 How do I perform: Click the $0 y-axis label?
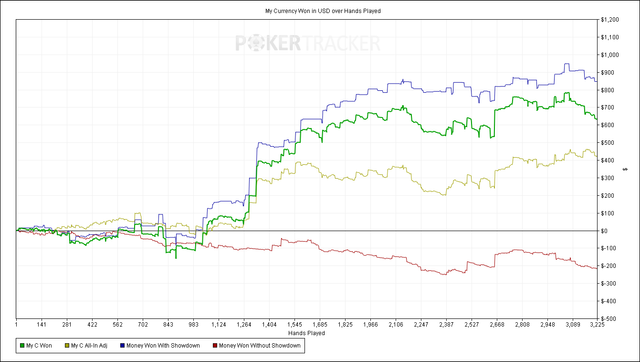pos(604,231)
